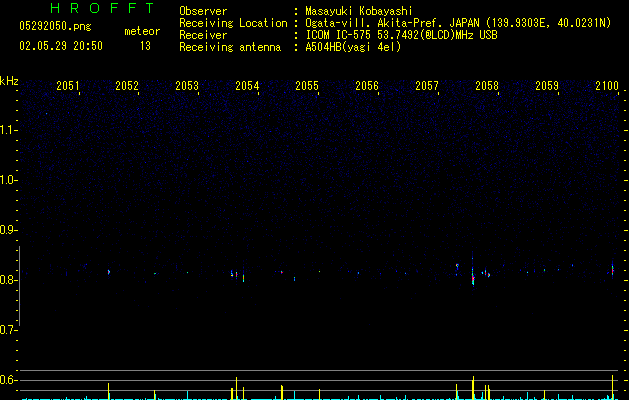The height and width of the screenshot is (400, 629).
Task: Click the meteor count 13
Action: point(145,46)
